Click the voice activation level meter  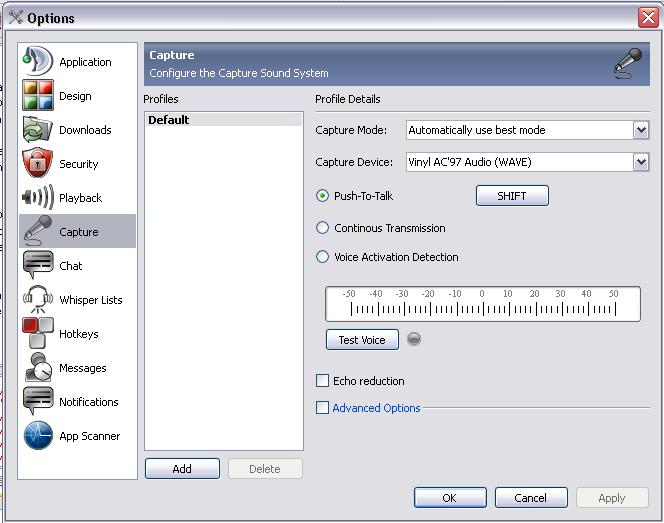pos(483,304)
